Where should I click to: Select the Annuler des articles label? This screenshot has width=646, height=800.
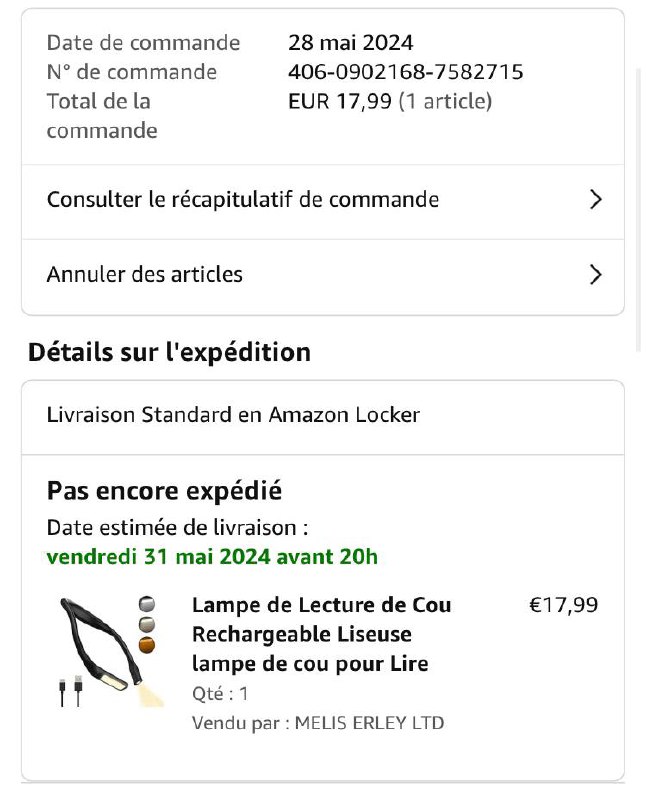click(145, 275)
